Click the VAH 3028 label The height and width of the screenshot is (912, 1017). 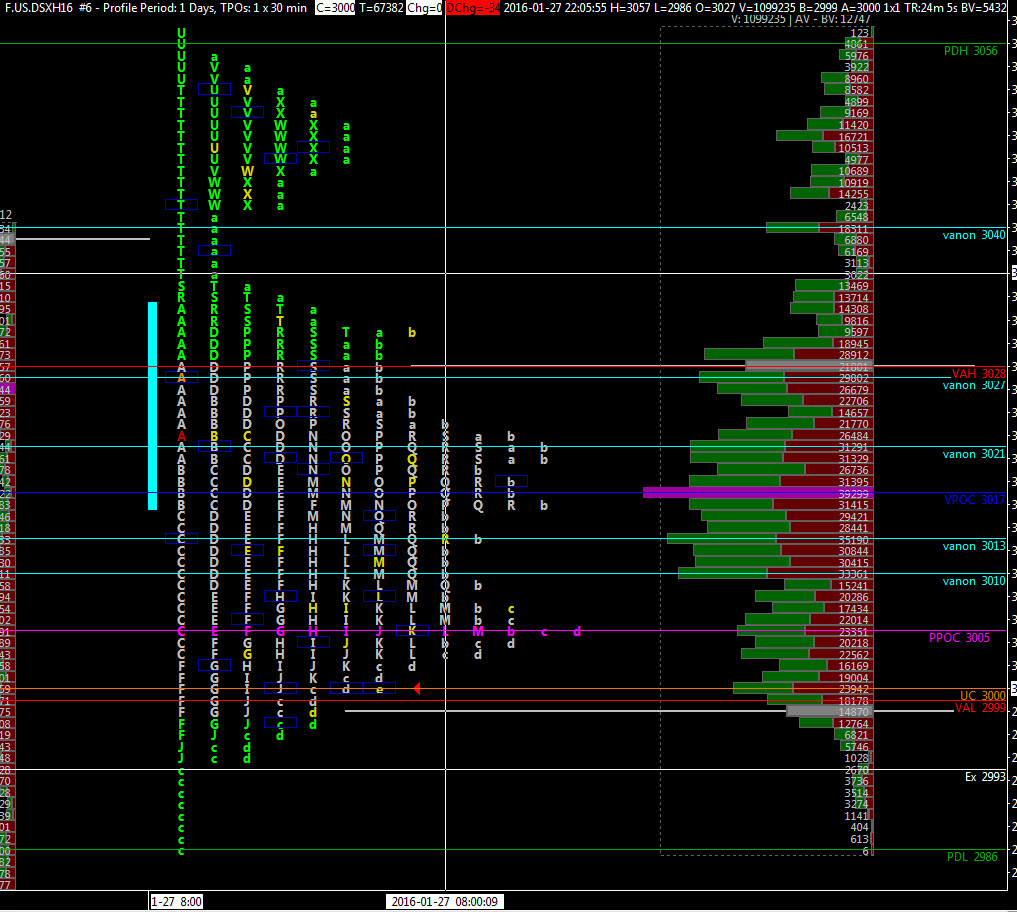pos(978,374)
